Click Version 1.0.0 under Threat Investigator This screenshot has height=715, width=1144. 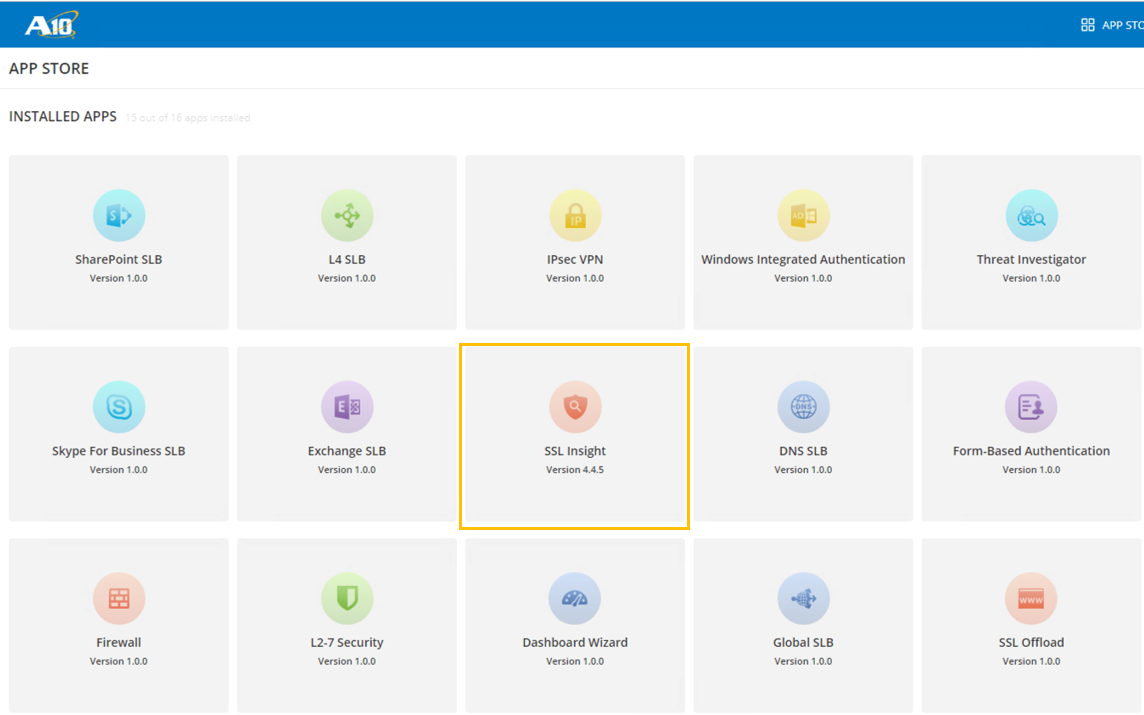pos(1032,278)
